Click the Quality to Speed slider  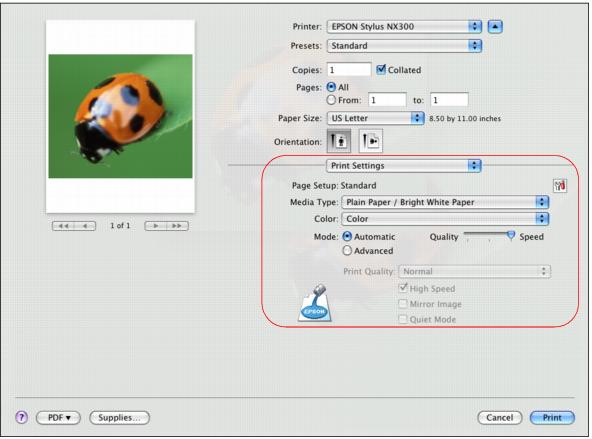coord(489,236)
